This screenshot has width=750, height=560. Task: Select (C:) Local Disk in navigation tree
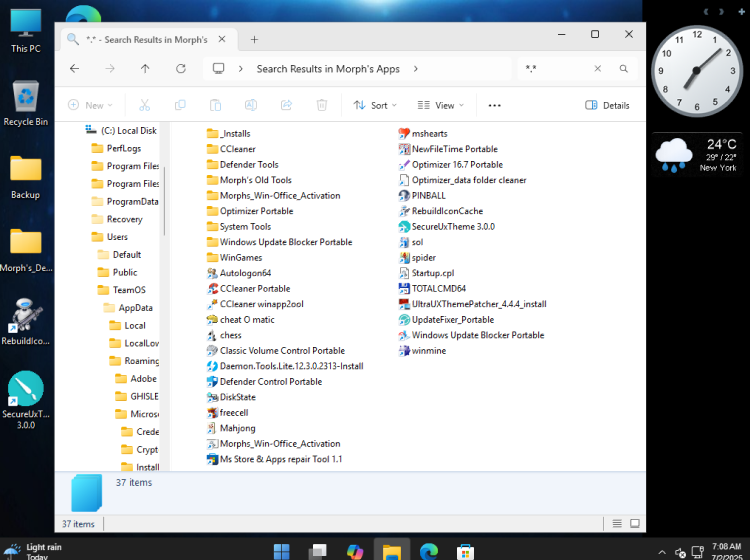[x=121, y=131]
